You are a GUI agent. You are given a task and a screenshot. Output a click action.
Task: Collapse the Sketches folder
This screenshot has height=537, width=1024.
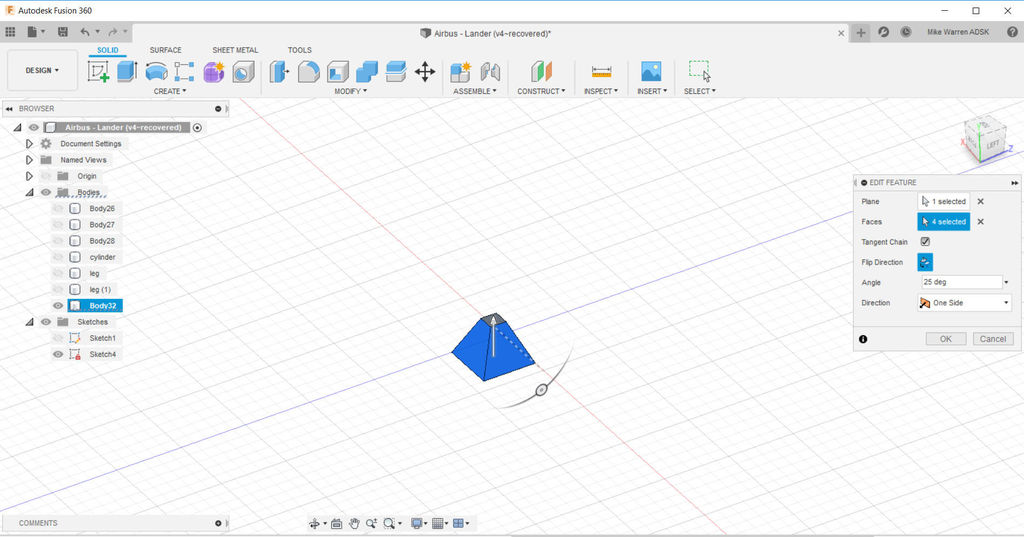[29, 322]
